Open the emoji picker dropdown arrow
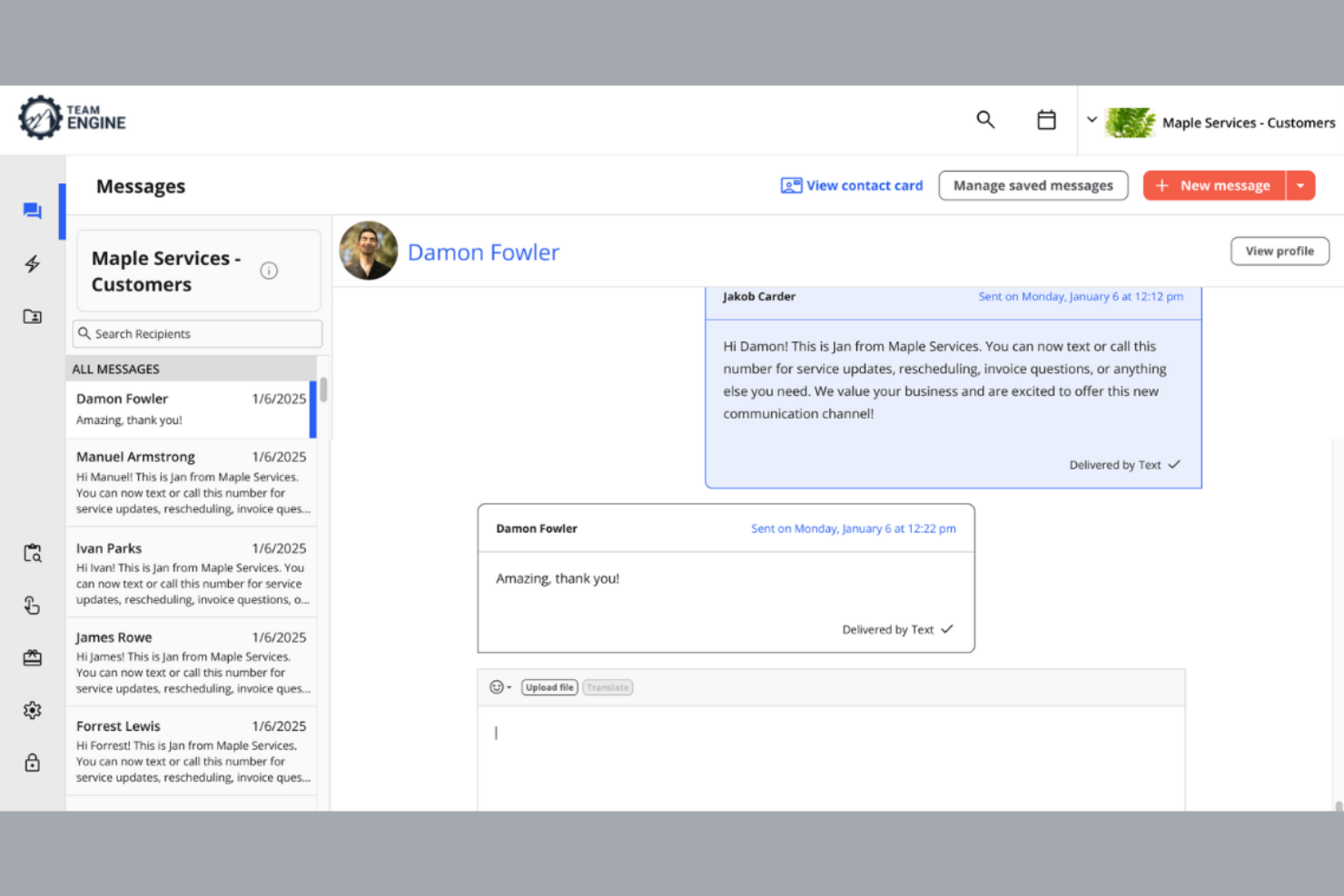1344x896 pixels. click(509, 687)
